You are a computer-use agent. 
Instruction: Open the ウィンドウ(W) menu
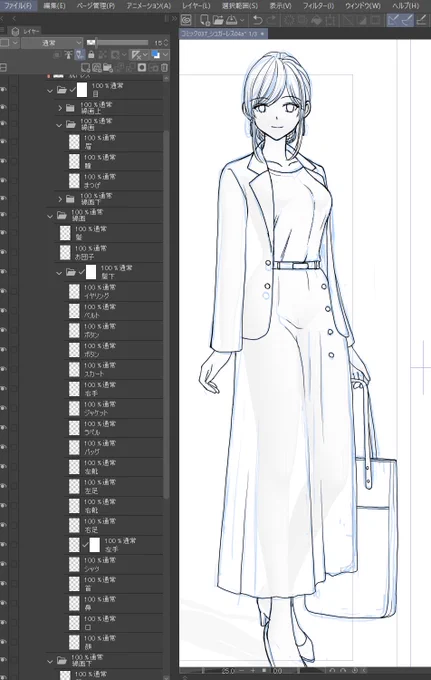pos(363,6)
